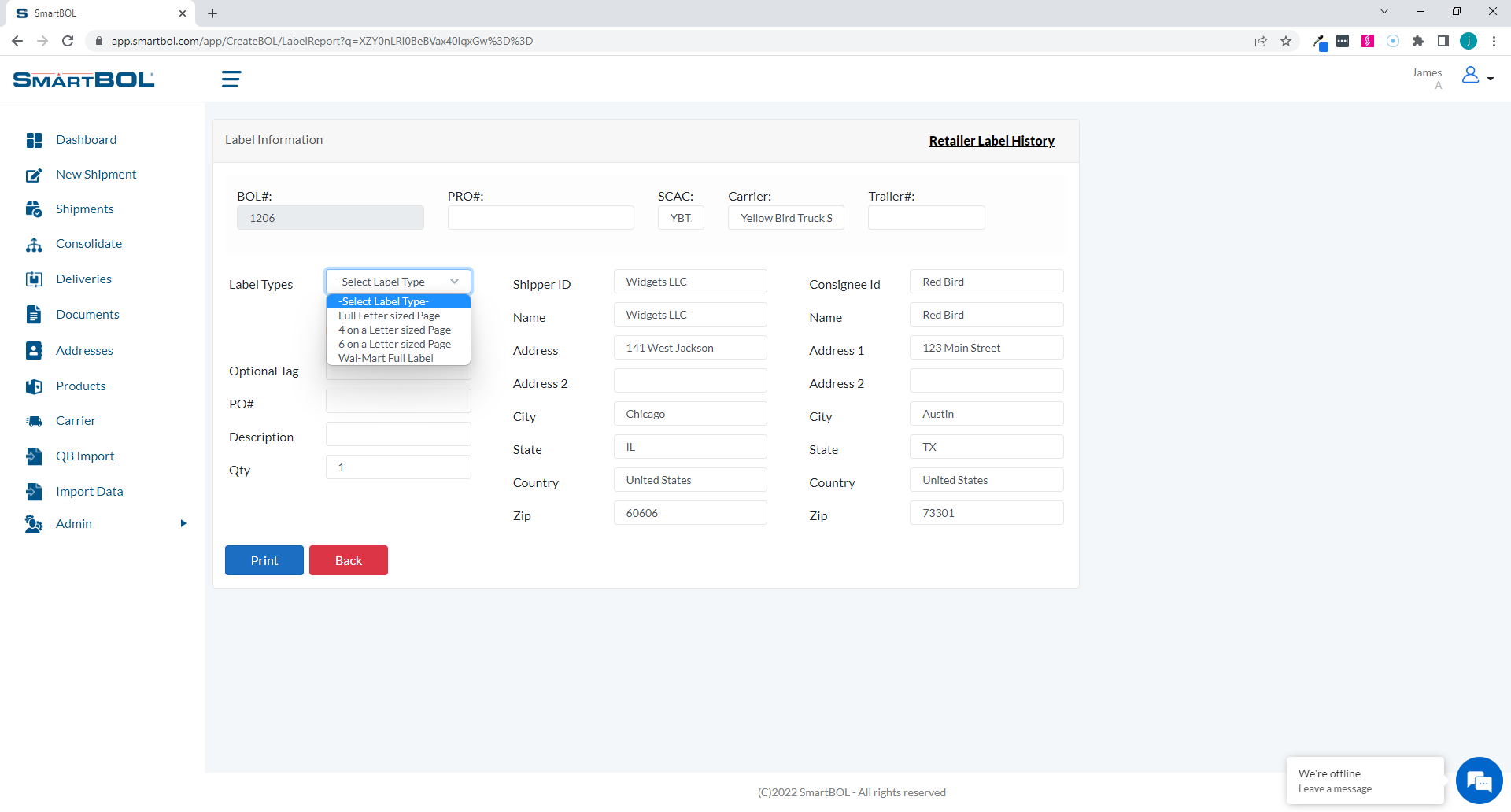The image size is (1511, 812).
Task: Open the Dashboard page
Action: [x=86, y=139]
